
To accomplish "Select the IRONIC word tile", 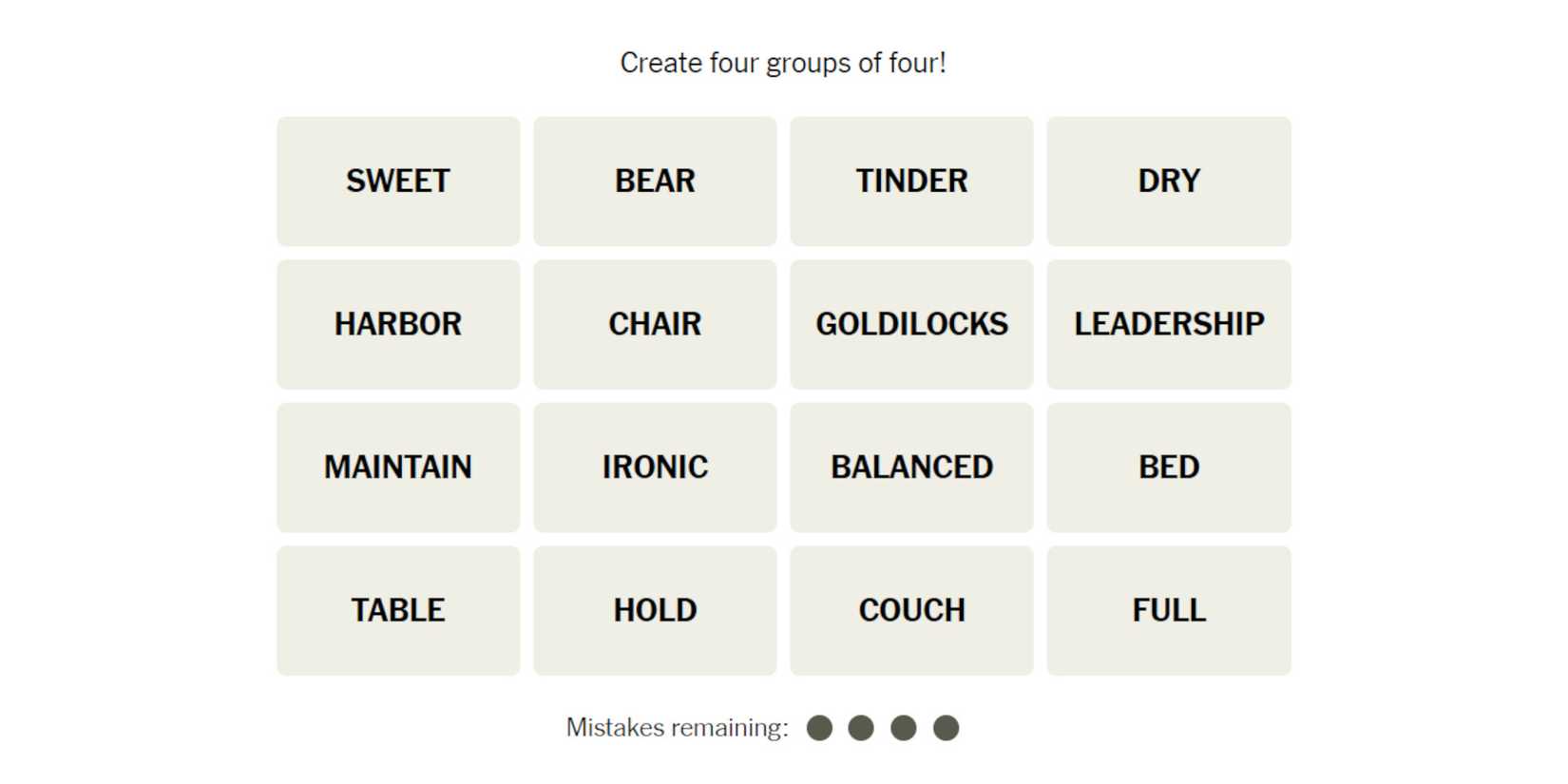I will coord(655,468).
